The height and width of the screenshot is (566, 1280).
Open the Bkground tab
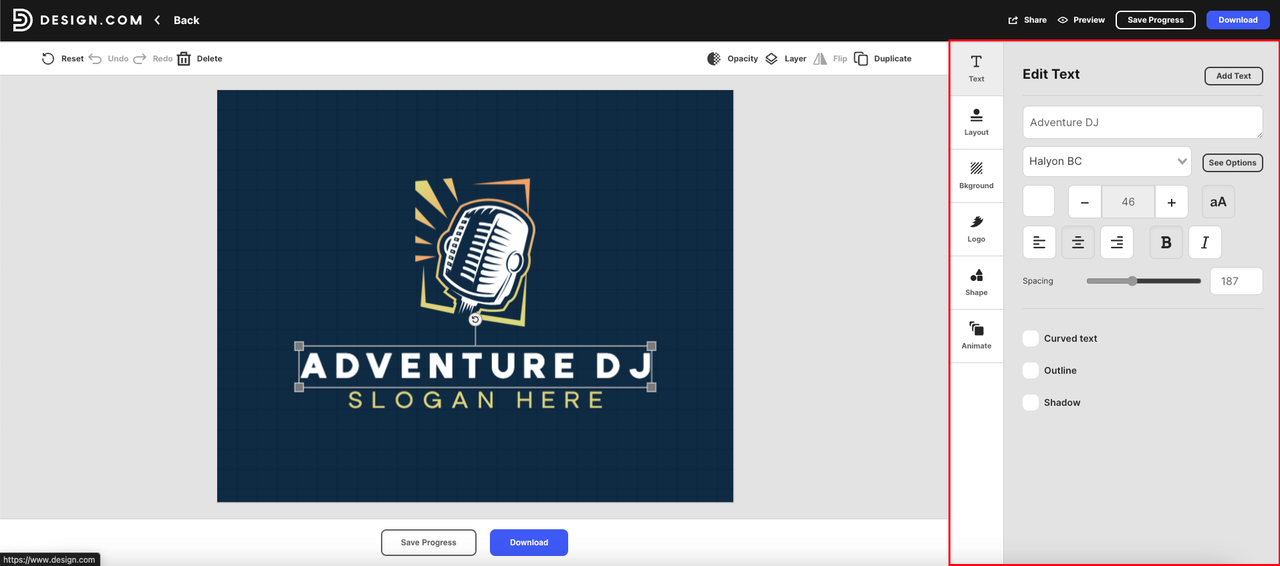coord(976,176)
